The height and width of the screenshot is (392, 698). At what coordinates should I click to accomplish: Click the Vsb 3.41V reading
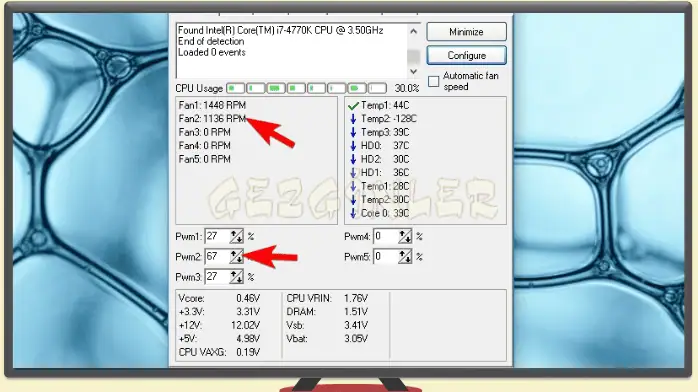pyautogui.click(x=327, y=325)
